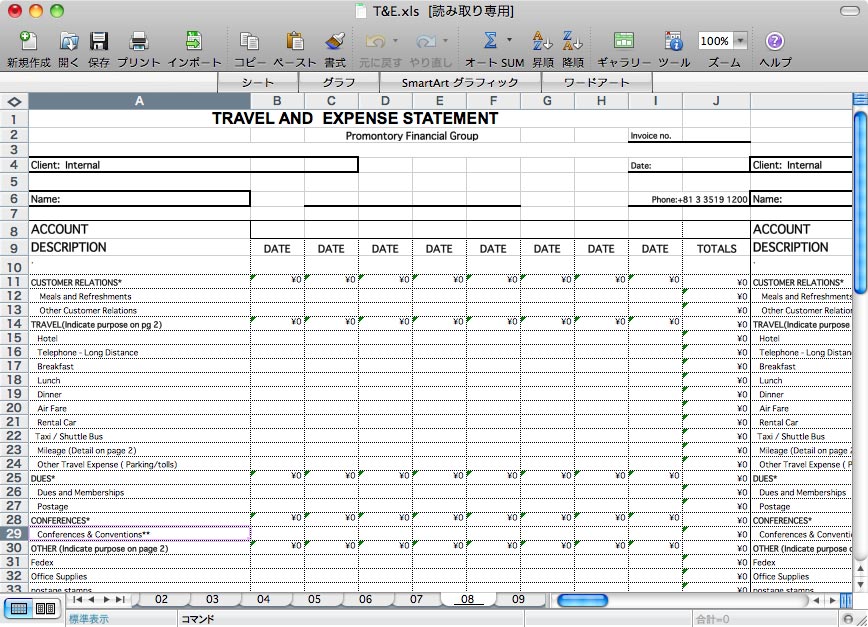
Task: Select 'Telephone - Long Distance' cell in column A
Action: [140, 353]
